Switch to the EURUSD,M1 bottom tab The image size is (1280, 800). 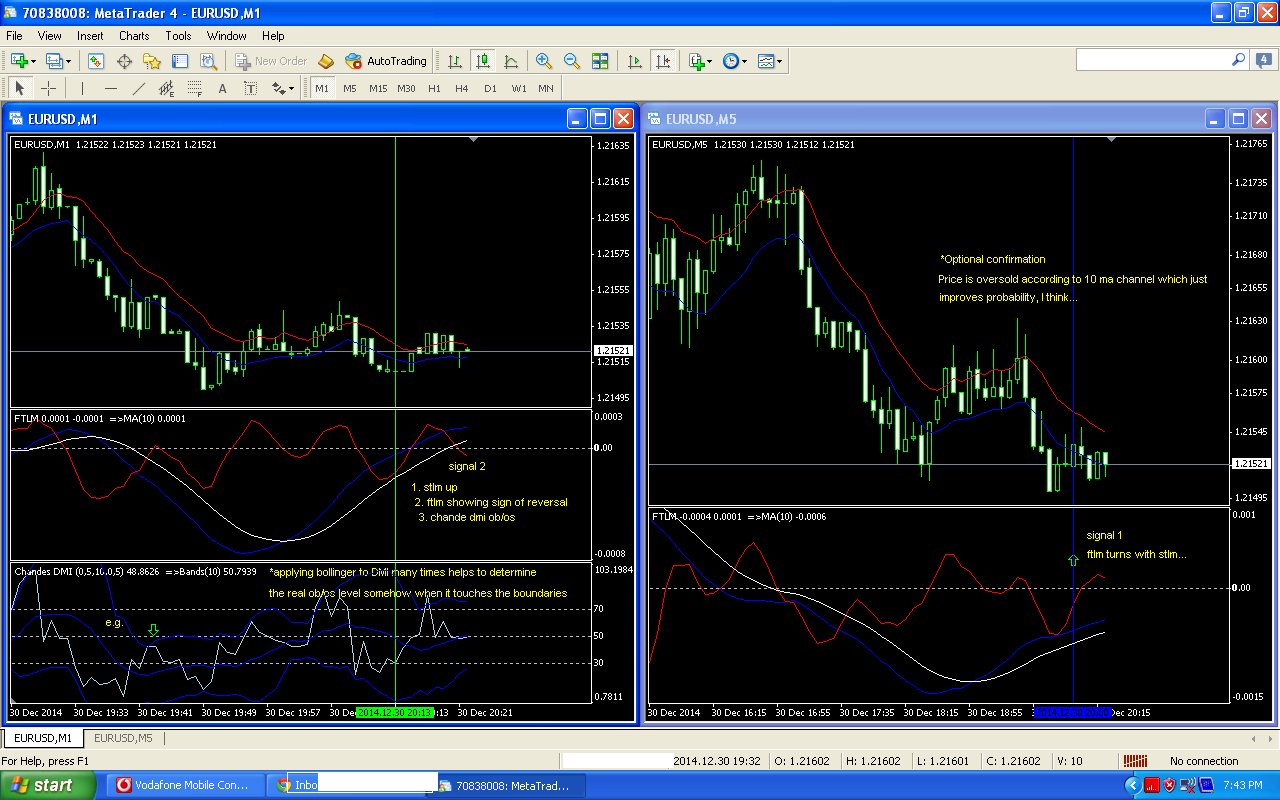coord(43,738)
